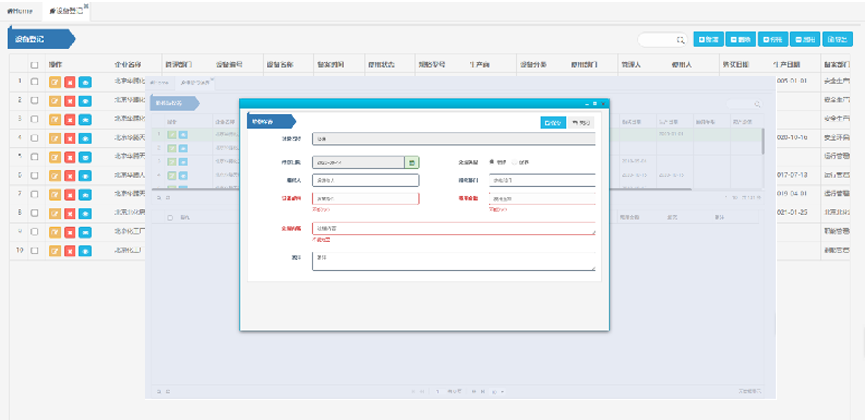Select the first radio option in the dialog
The image size is (866, 420).
(x=490, y=161)
